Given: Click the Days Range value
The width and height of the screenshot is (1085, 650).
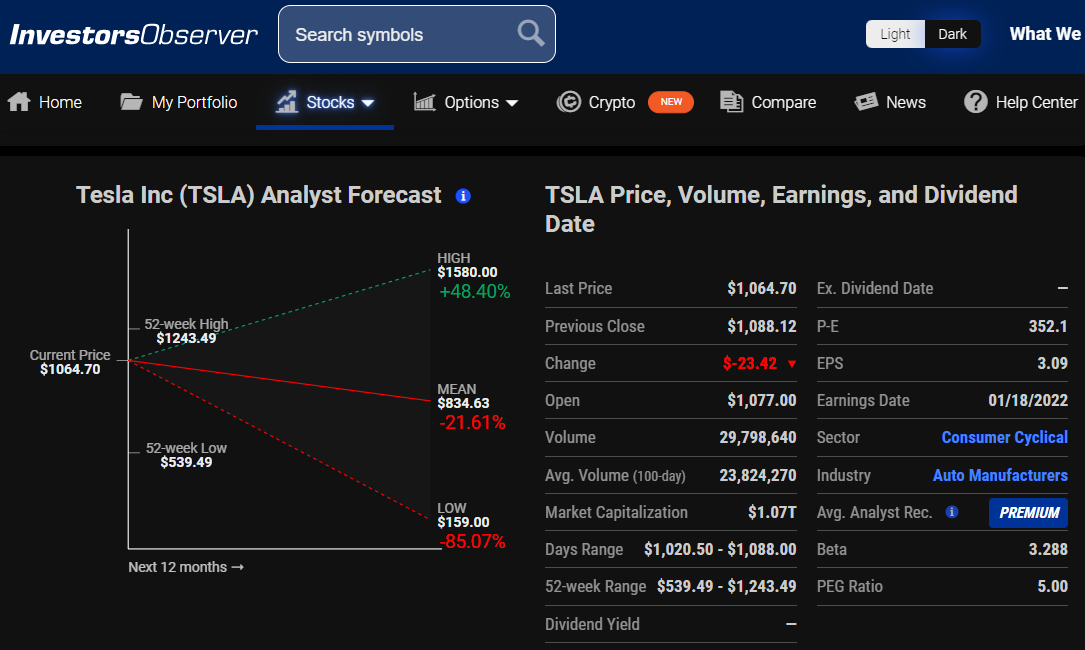Looking at the screenshot, I should click(720, 549).
